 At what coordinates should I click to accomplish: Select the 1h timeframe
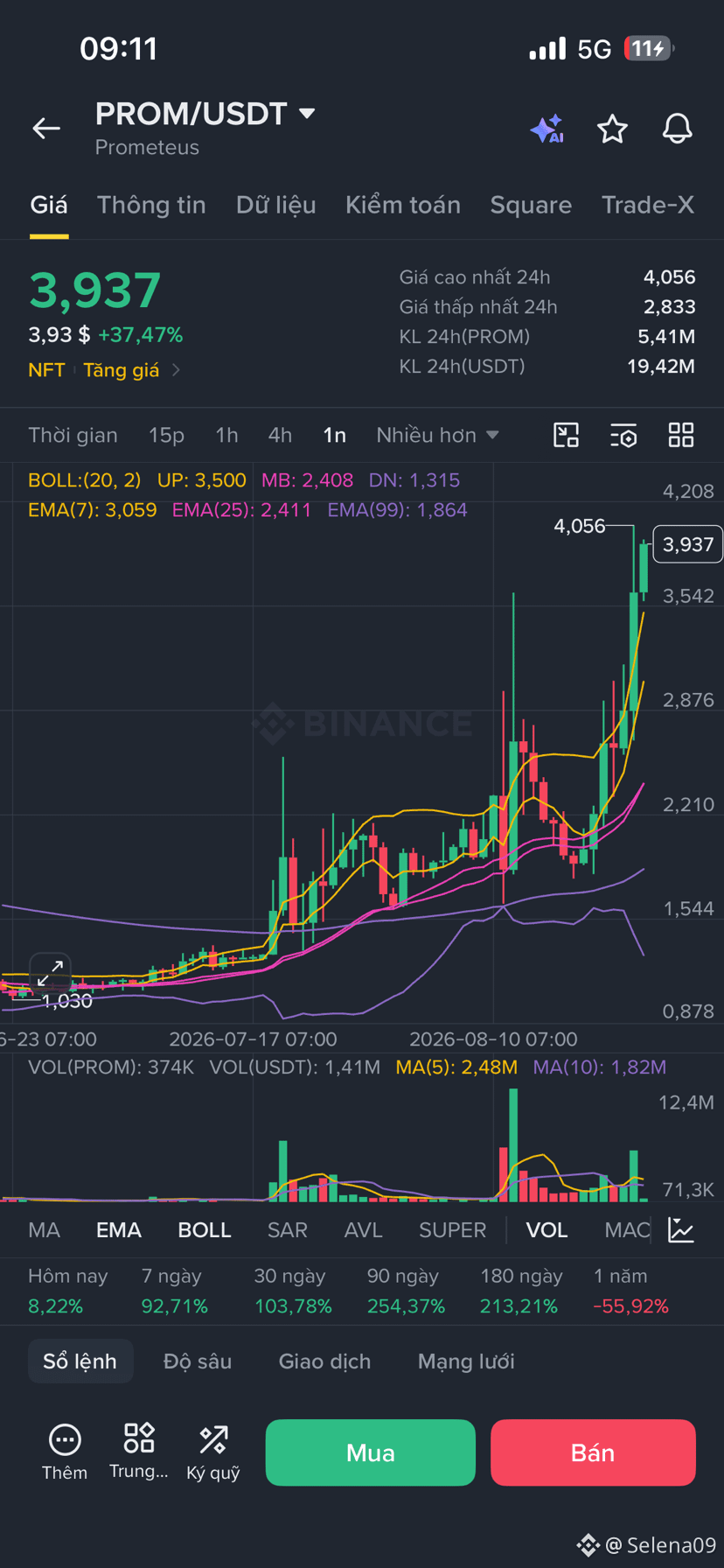226,435
